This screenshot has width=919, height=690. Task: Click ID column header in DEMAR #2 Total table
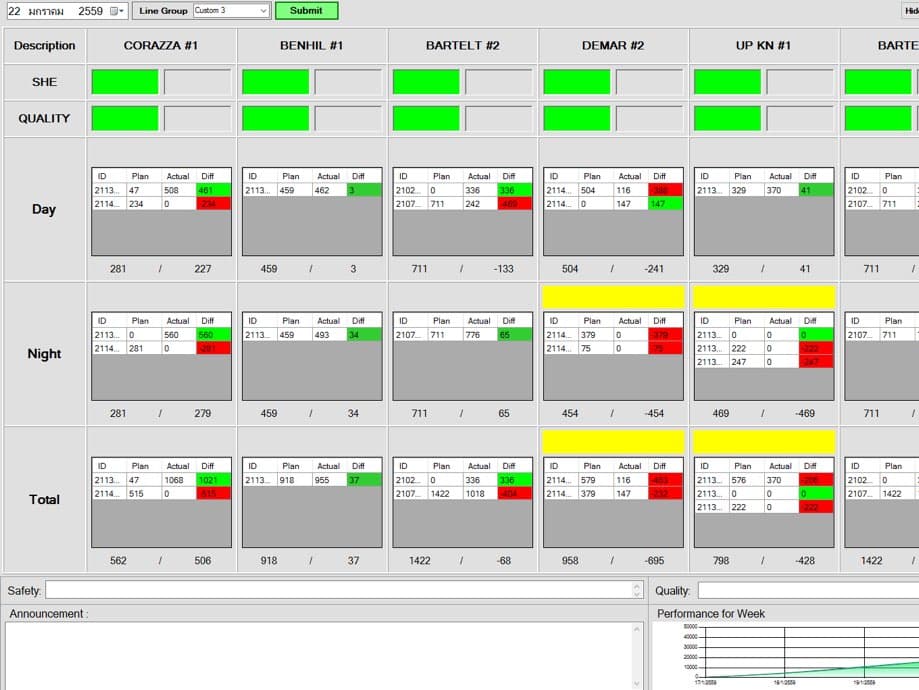(554, 465)
